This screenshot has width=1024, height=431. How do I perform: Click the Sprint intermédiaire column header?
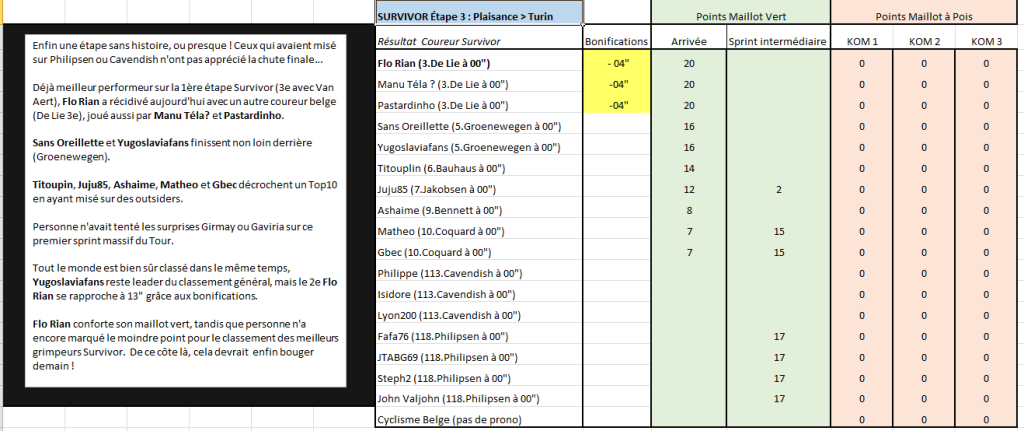[777, 41]
